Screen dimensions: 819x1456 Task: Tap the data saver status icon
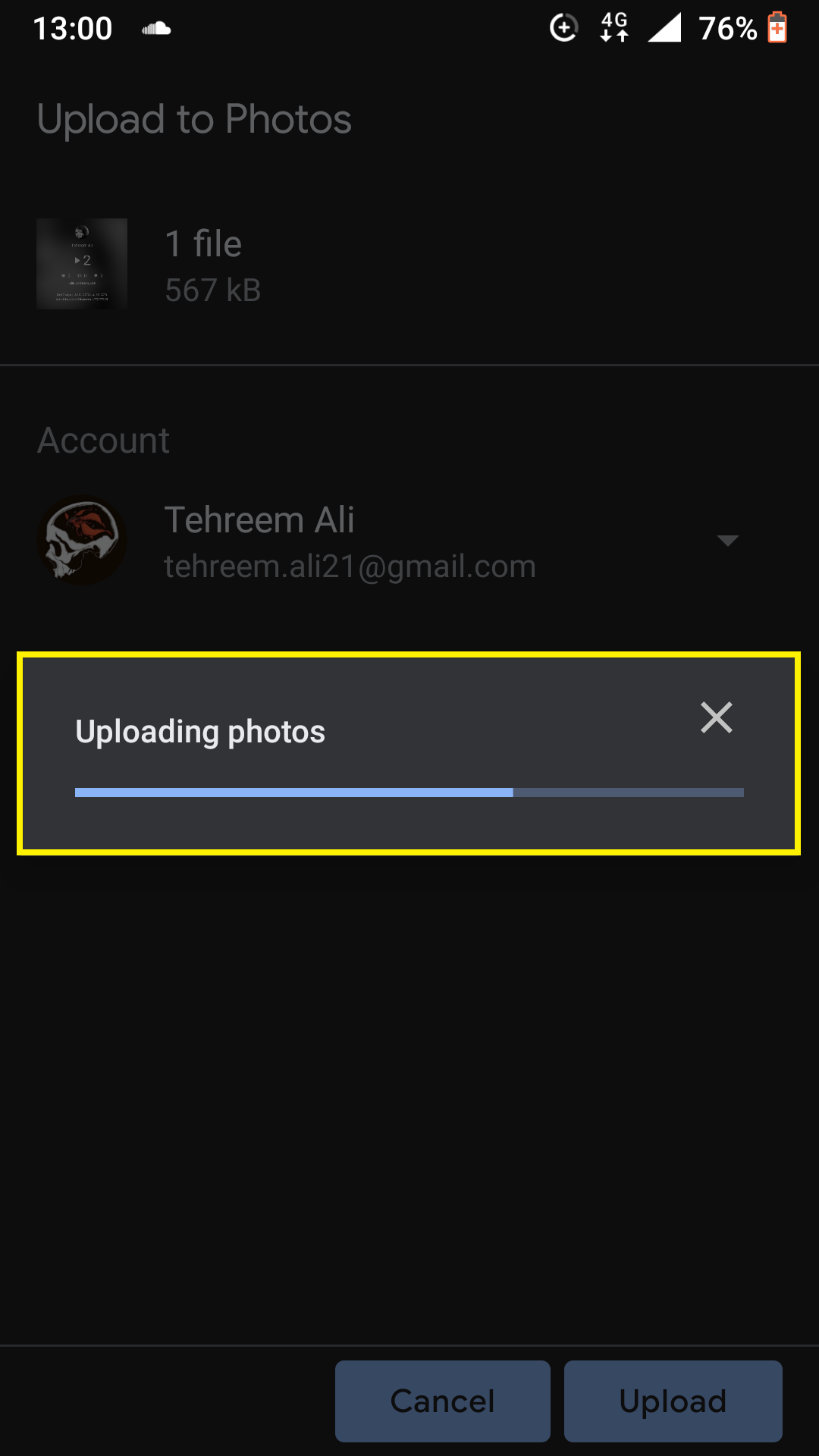563,28
